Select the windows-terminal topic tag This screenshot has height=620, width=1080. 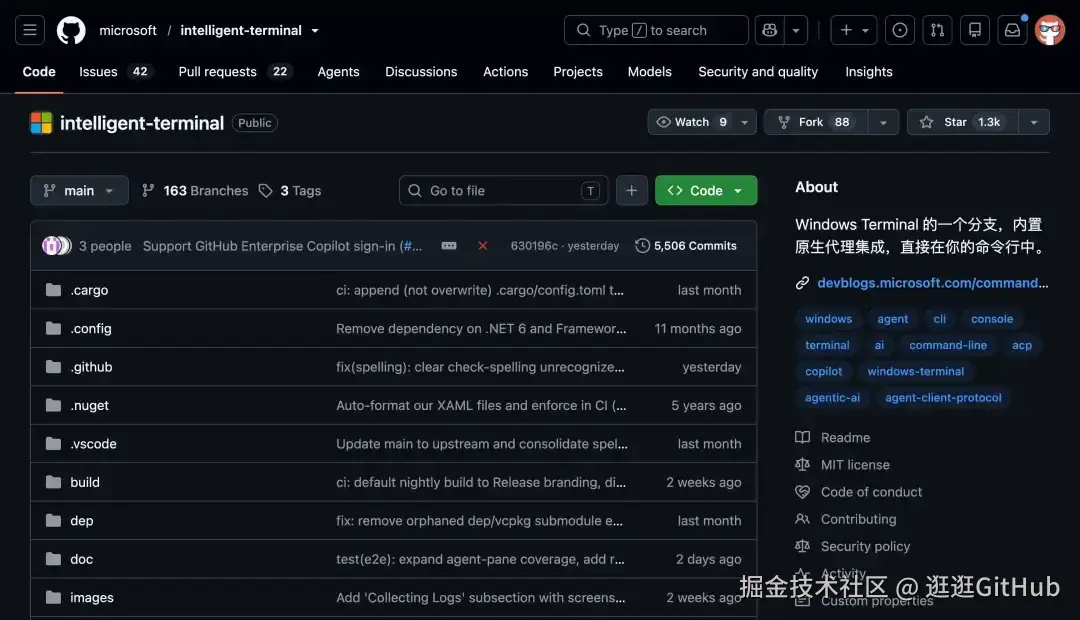tap(916, 371)
